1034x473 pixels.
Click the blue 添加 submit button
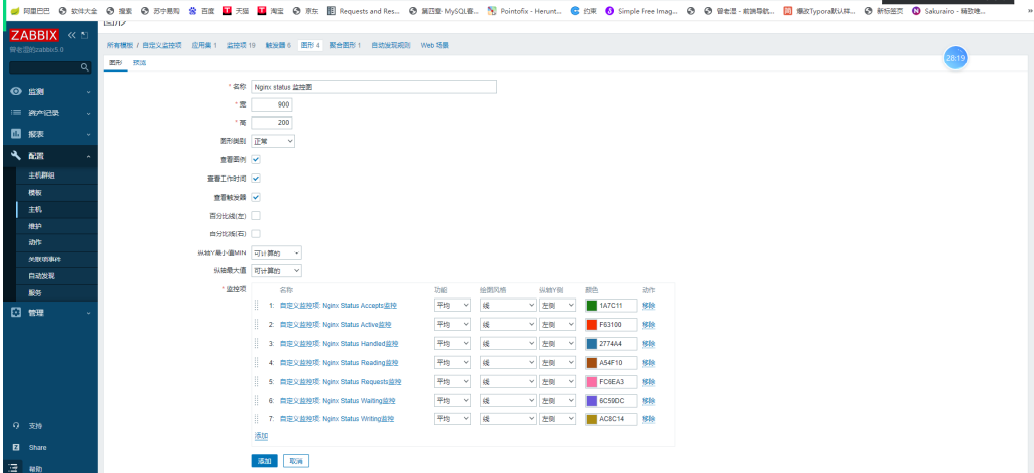tap(264, 461)
